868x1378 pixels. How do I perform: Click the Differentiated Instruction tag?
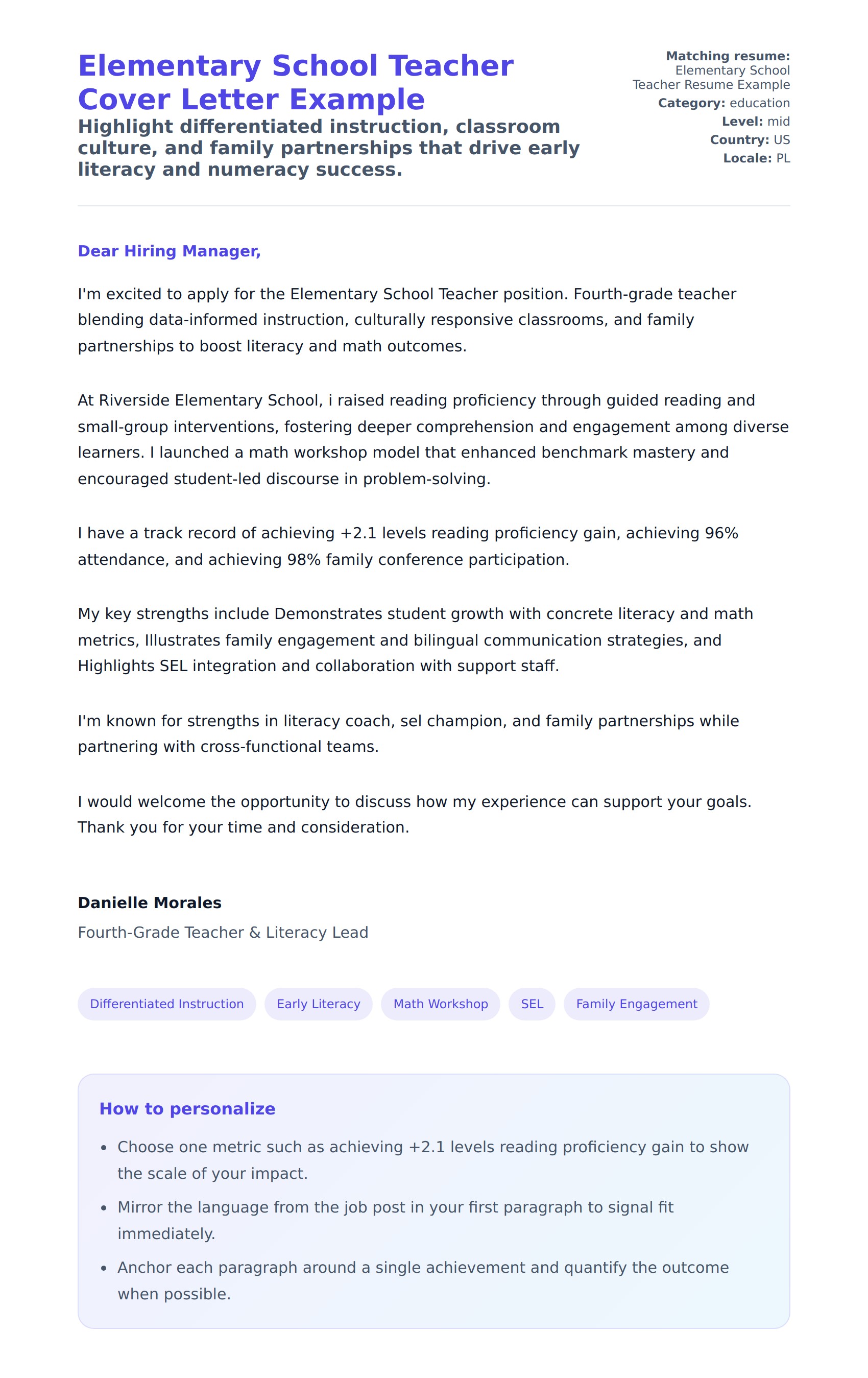coord(166,1004)
